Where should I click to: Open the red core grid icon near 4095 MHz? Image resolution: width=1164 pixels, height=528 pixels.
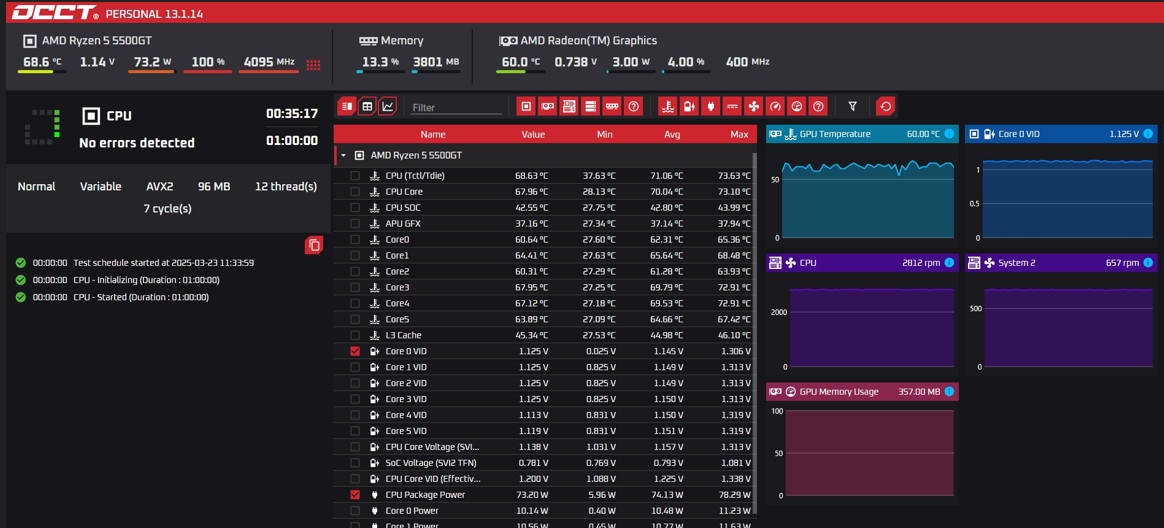(313, 65)
